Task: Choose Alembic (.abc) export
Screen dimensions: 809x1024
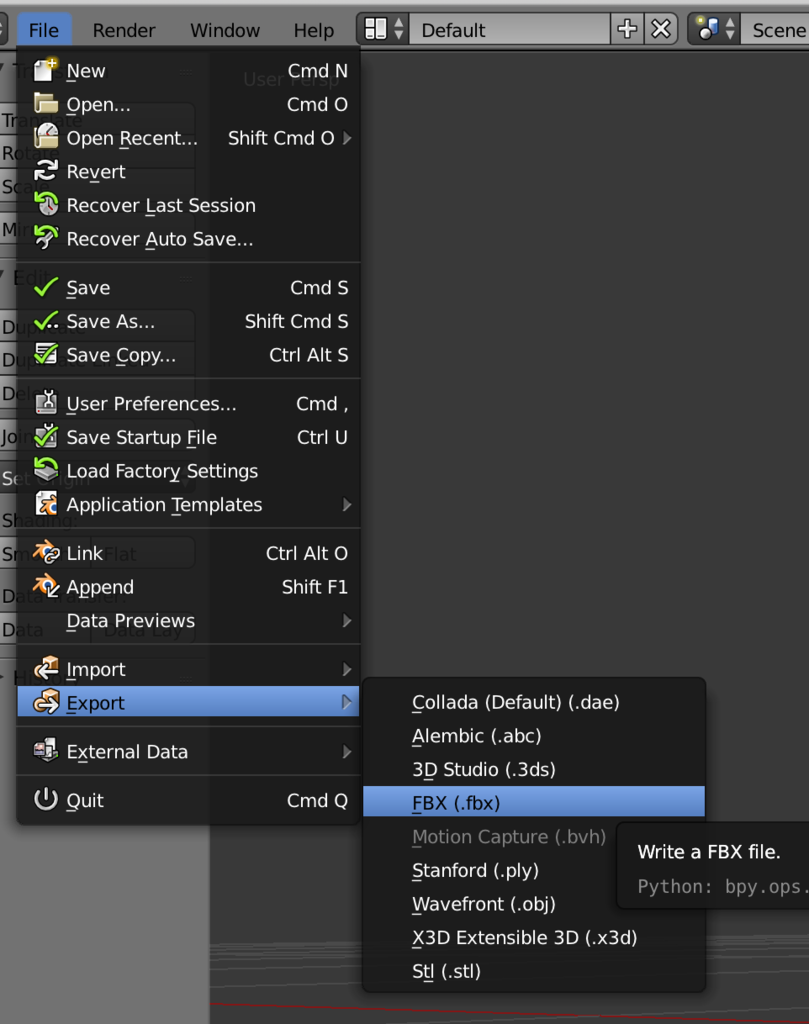Action: [534, 735]
